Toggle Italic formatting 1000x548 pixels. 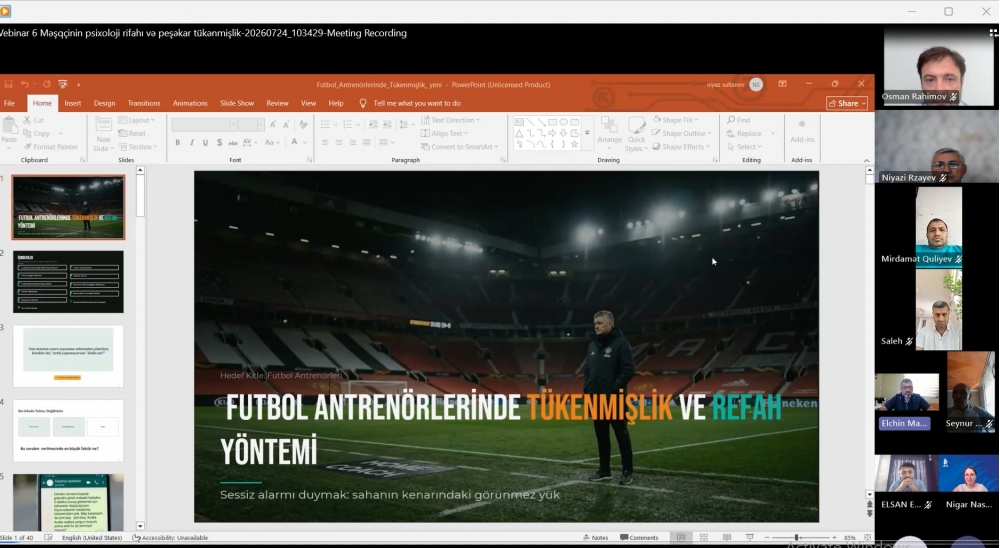191,142
